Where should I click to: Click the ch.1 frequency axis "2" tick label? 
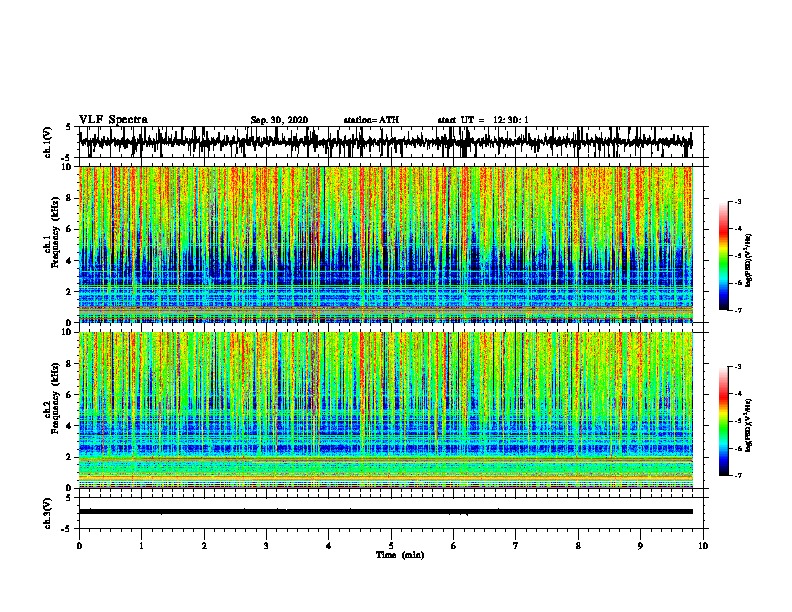click(70, 291)
